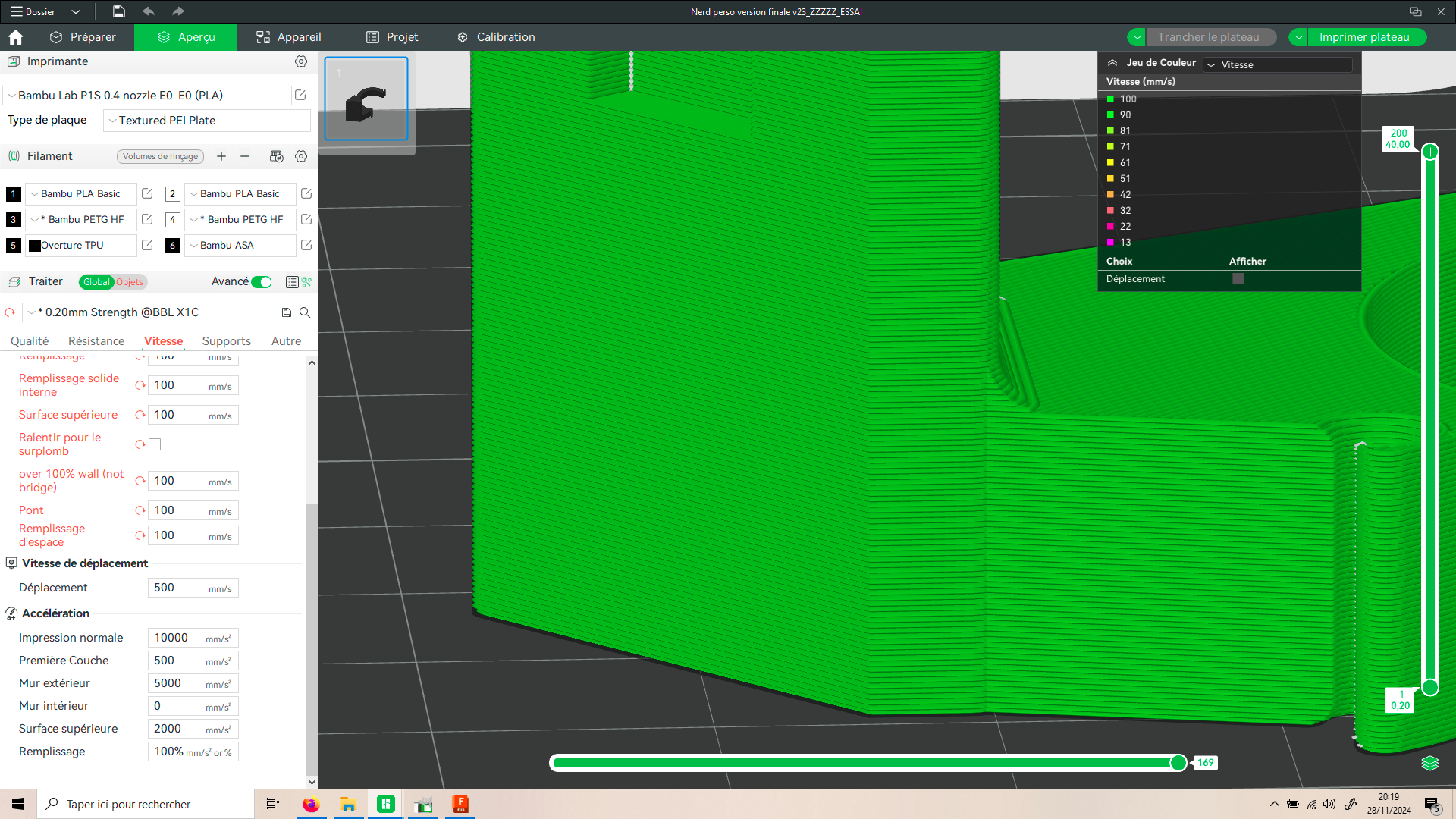Click Volumes de rinçage button

160,156
